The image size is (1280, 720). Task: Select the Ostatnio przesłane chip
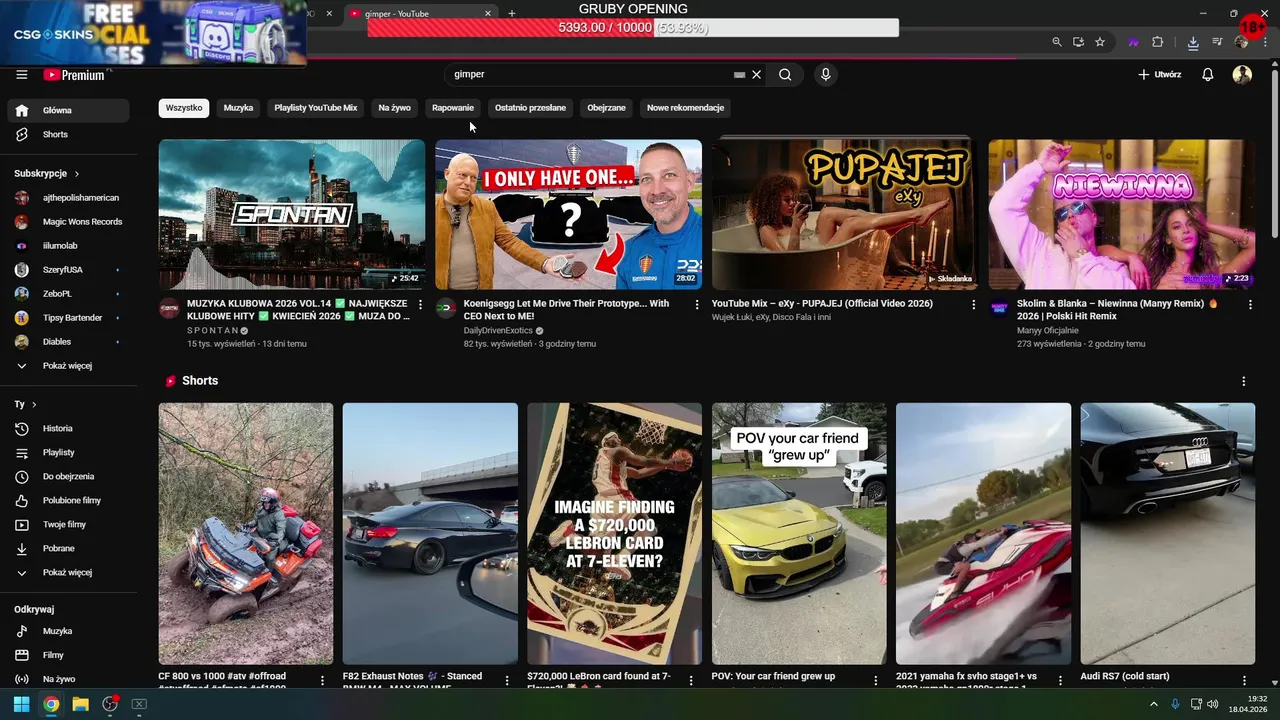coord(530,108)
